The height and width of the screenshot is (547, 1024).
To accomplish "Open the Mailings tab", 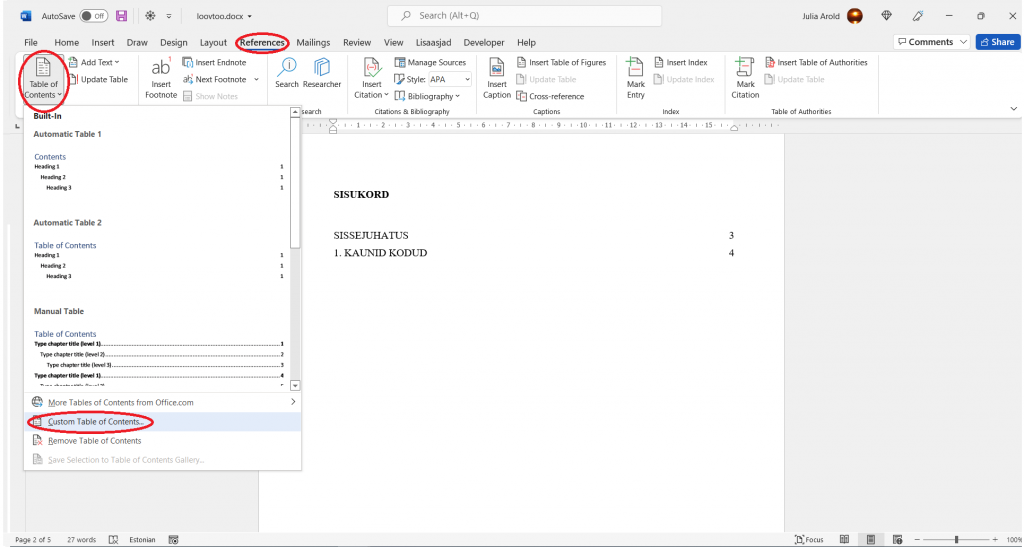I will click(x=313, y=42).
